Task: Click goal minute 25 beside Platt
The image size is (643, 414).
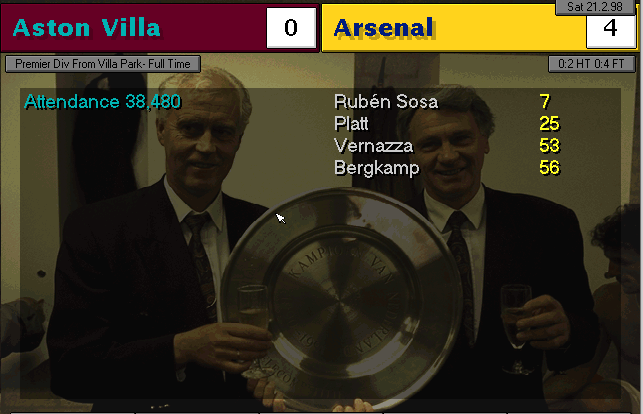Action: (x=548, y=124)
